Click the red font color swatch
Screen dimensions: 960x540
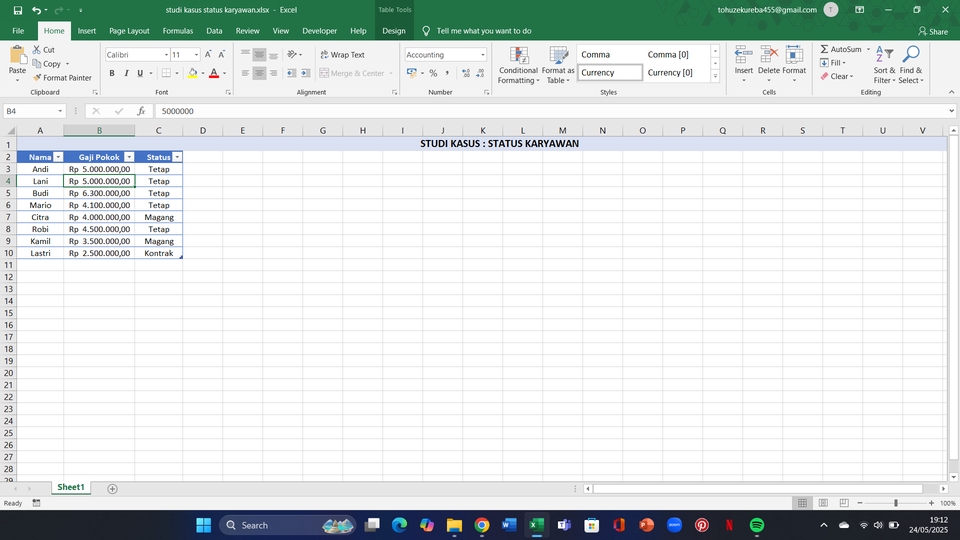click(214, 73)
